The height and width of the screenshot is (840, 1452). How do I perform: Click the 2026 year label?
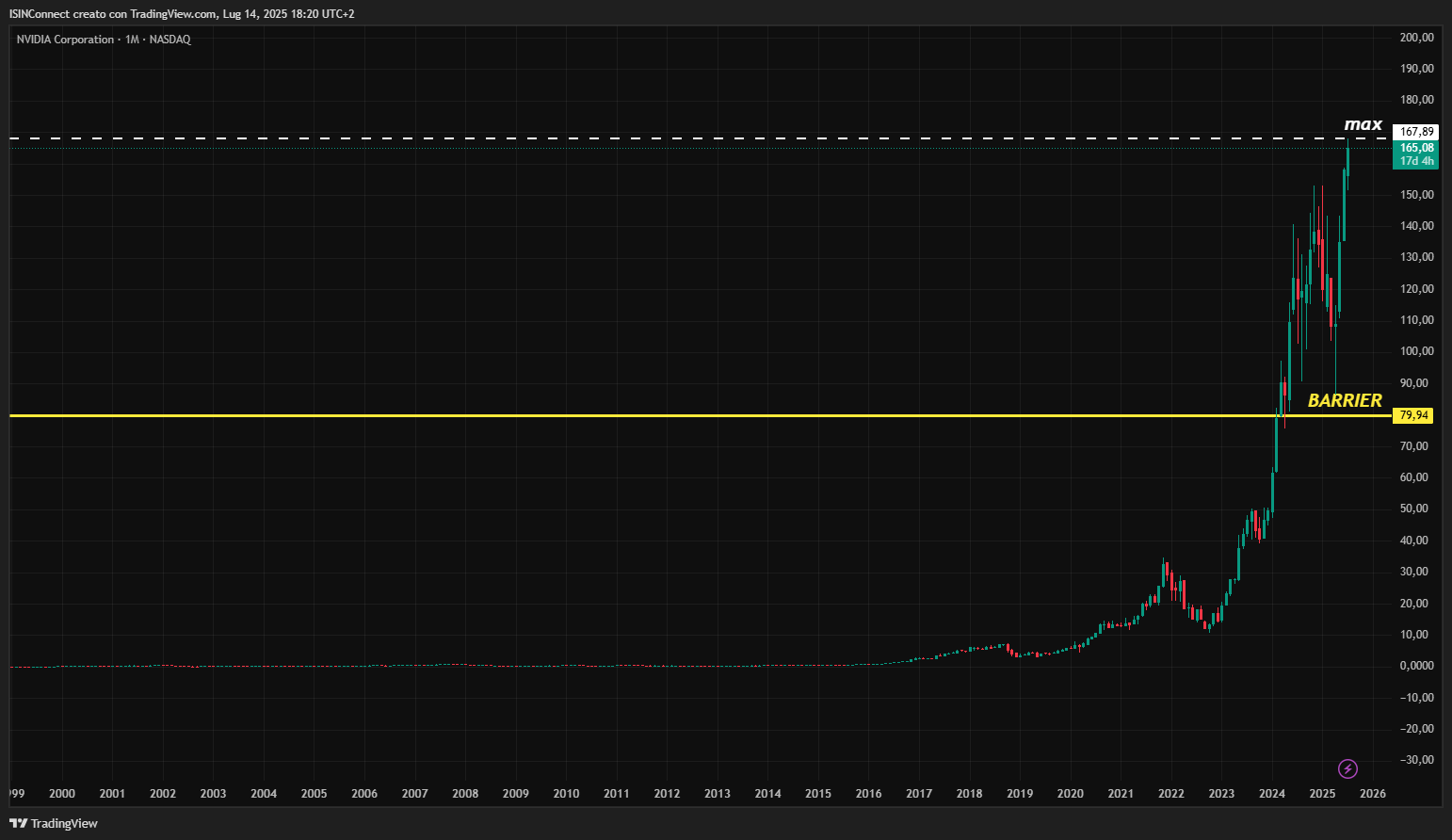[x=1373, y=794]
